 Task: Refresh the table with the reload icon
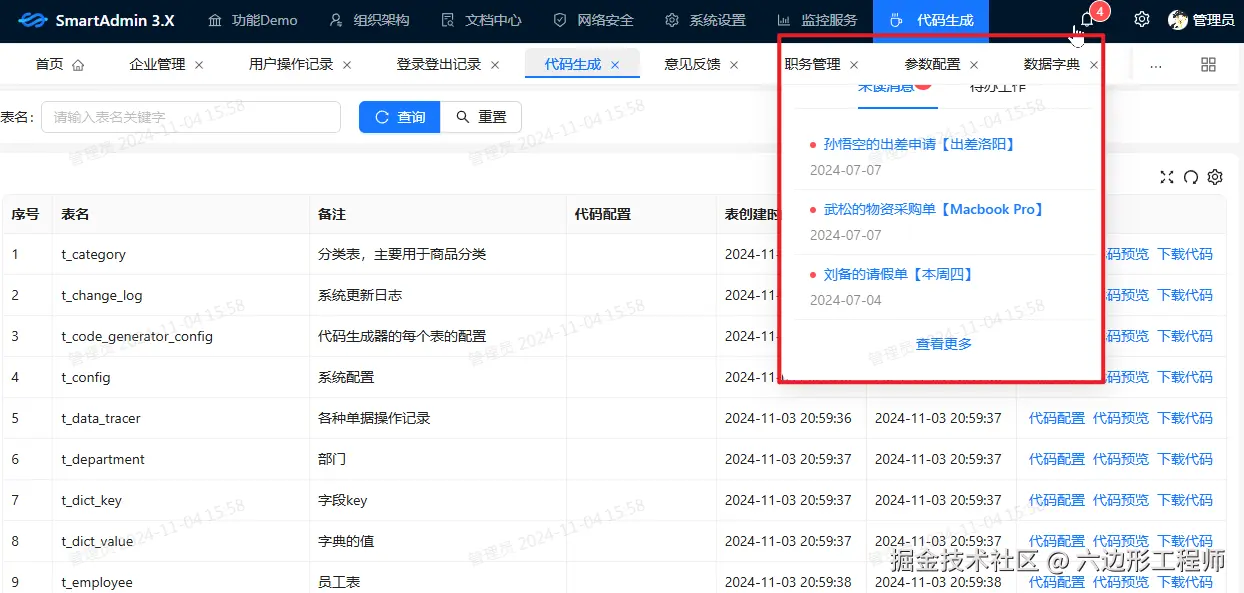[1191, 177]
